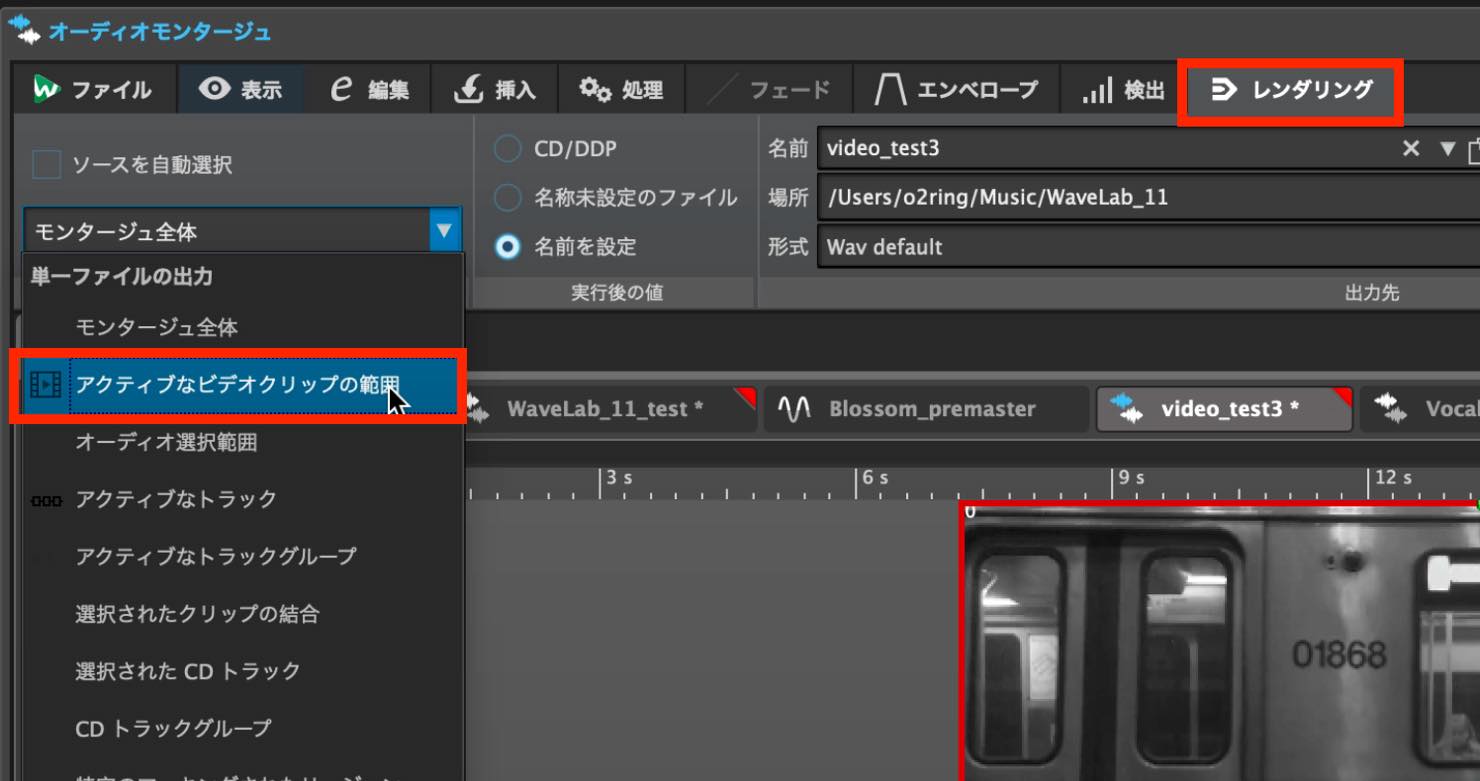Switch to the 表示 tab
The image size is (1480, 781).
point(240,90)
